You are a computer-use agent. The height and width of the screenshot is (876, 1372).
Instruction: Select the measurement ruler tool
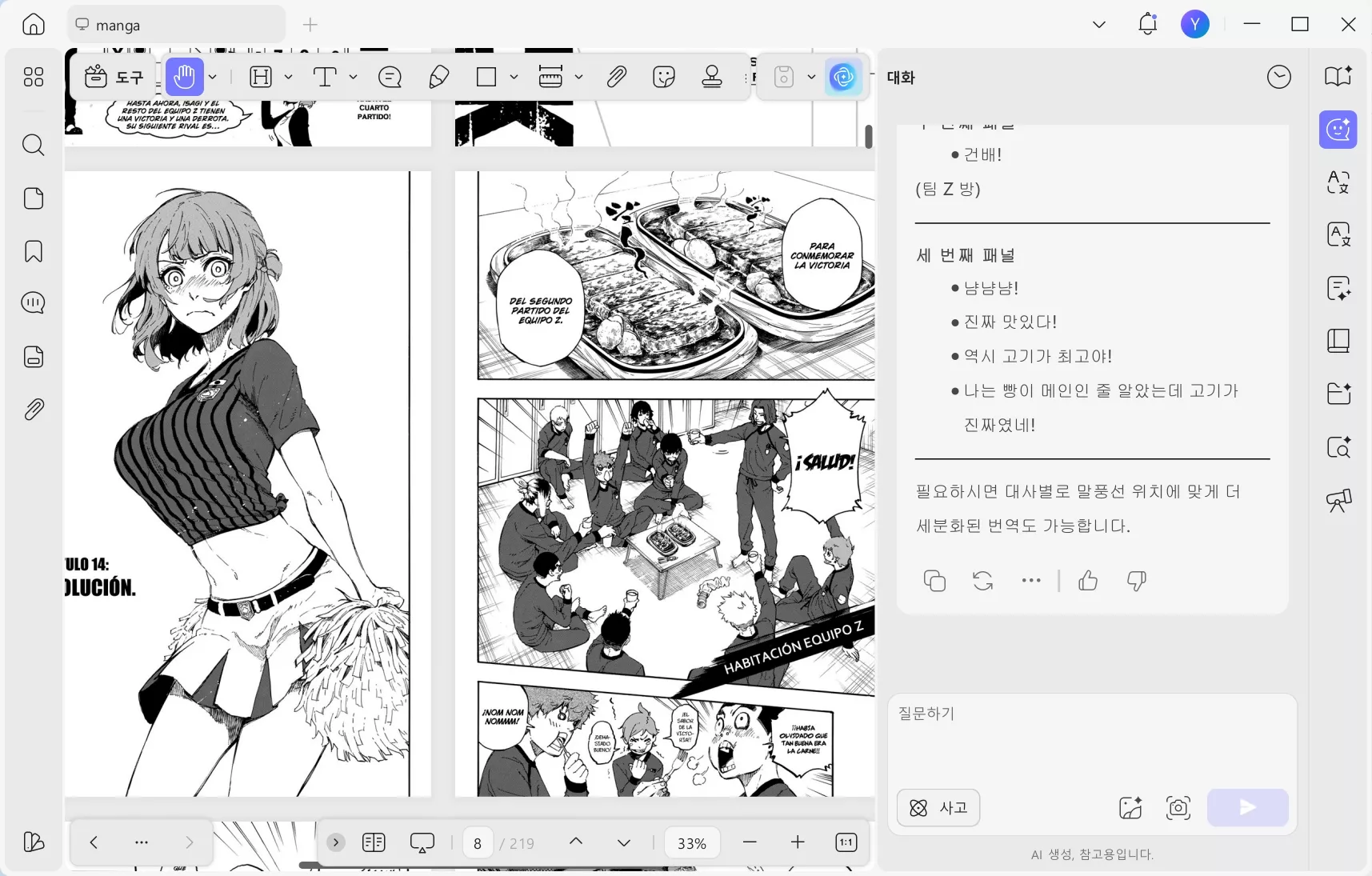coord(550,77)
